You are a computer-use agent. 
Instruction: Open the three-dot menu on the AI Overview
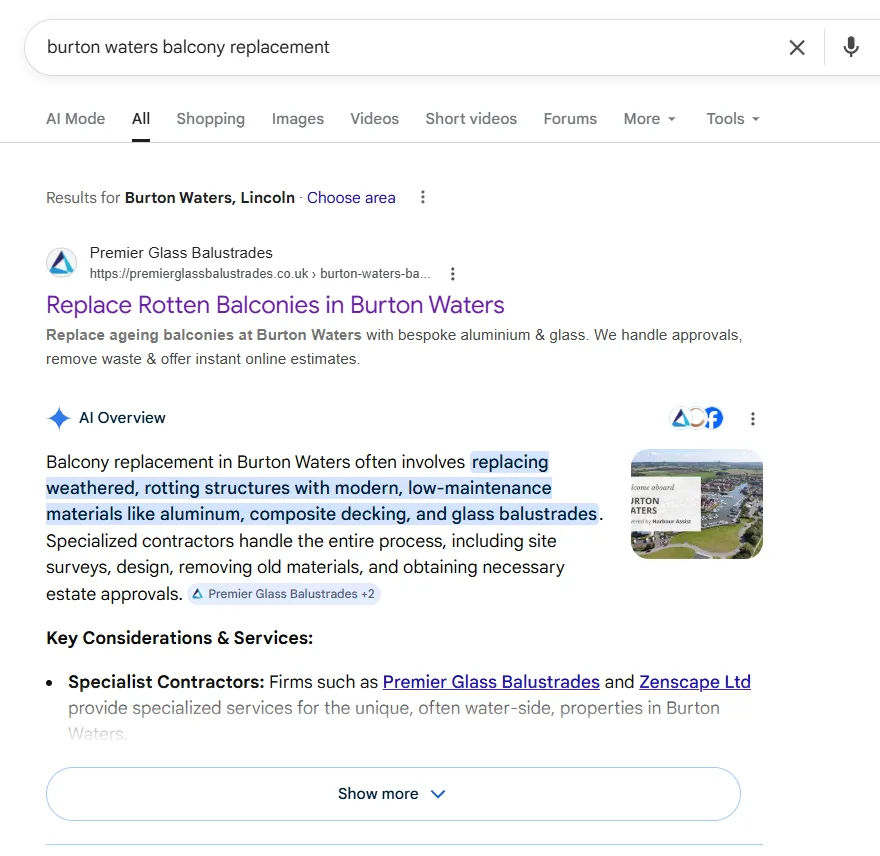pyautogui.click(x=753, y=419)
